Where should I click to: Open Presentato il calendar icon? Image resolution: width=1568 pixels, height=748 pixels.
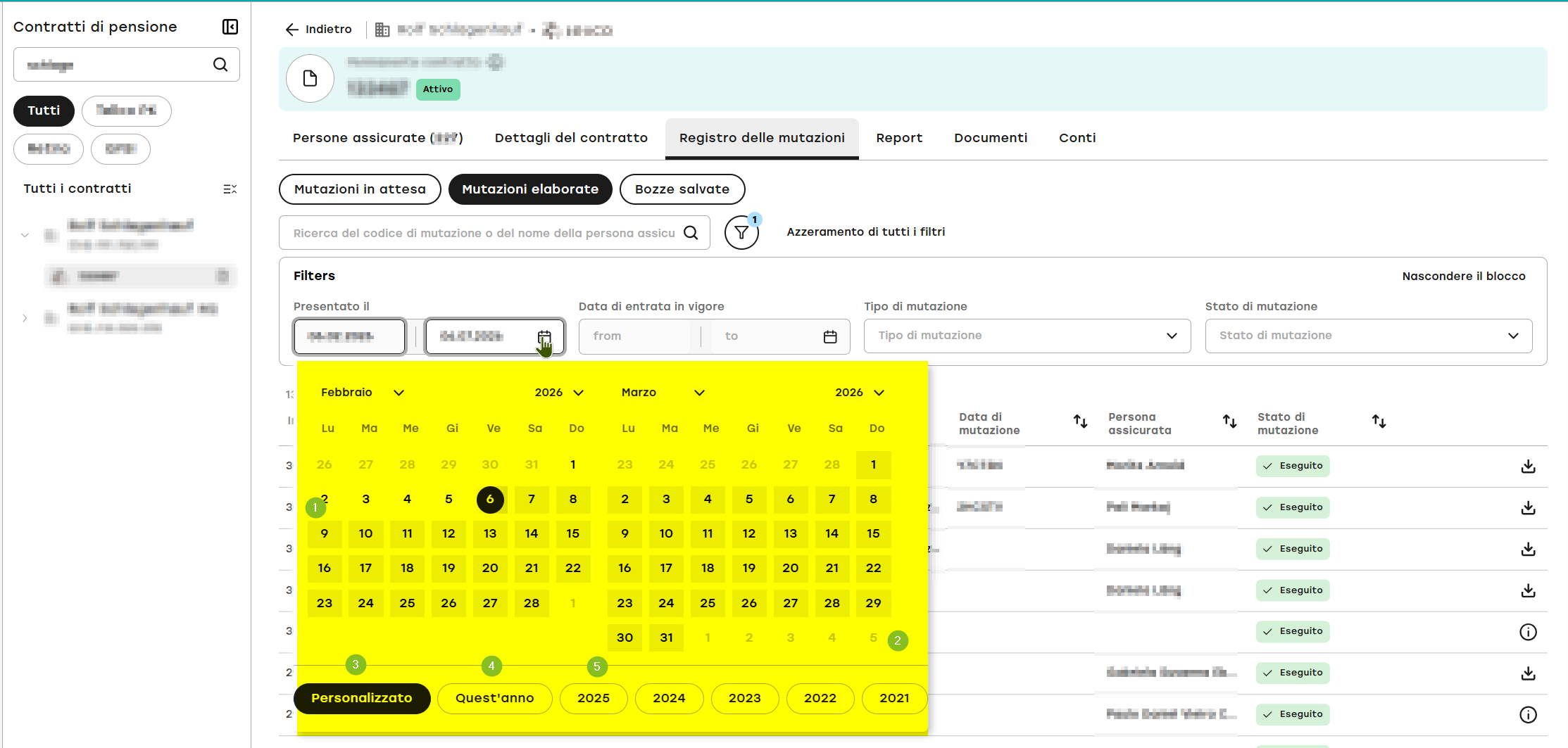click(544, 337)
